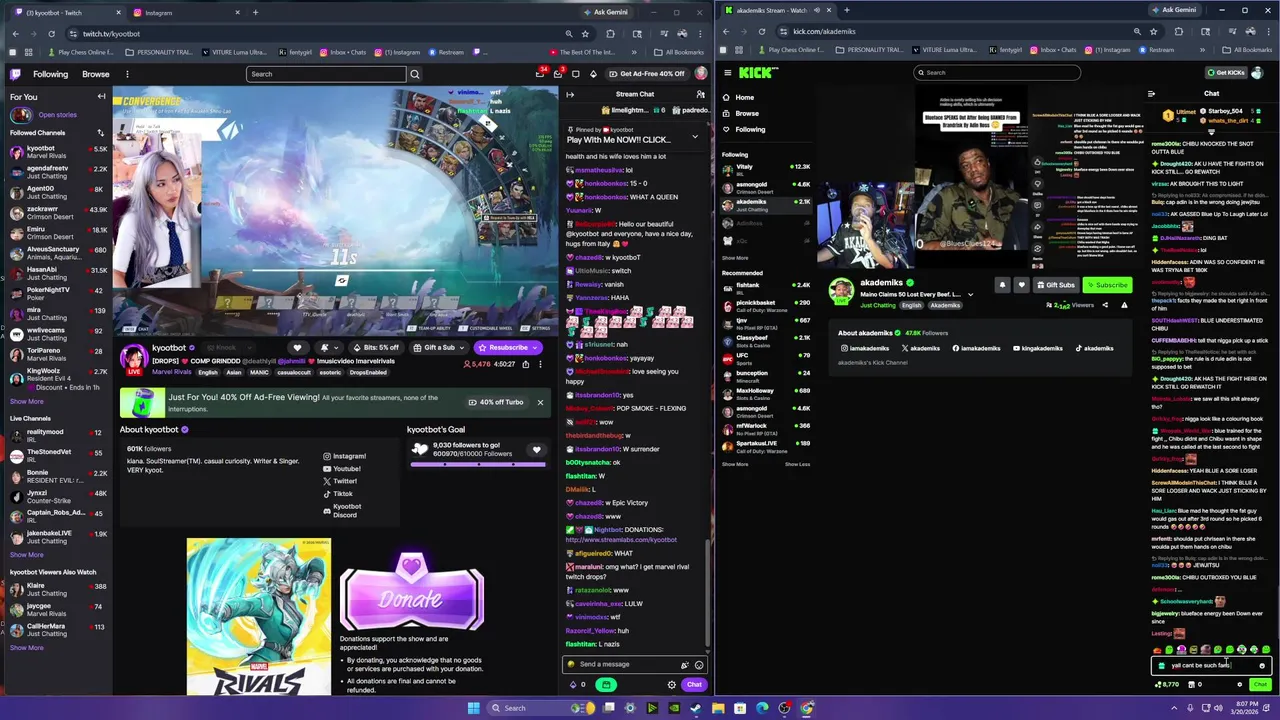This screenshot has height=720, width=1280.
Task: Open Kick emote picker in message box
Action: coord(1262,666)
